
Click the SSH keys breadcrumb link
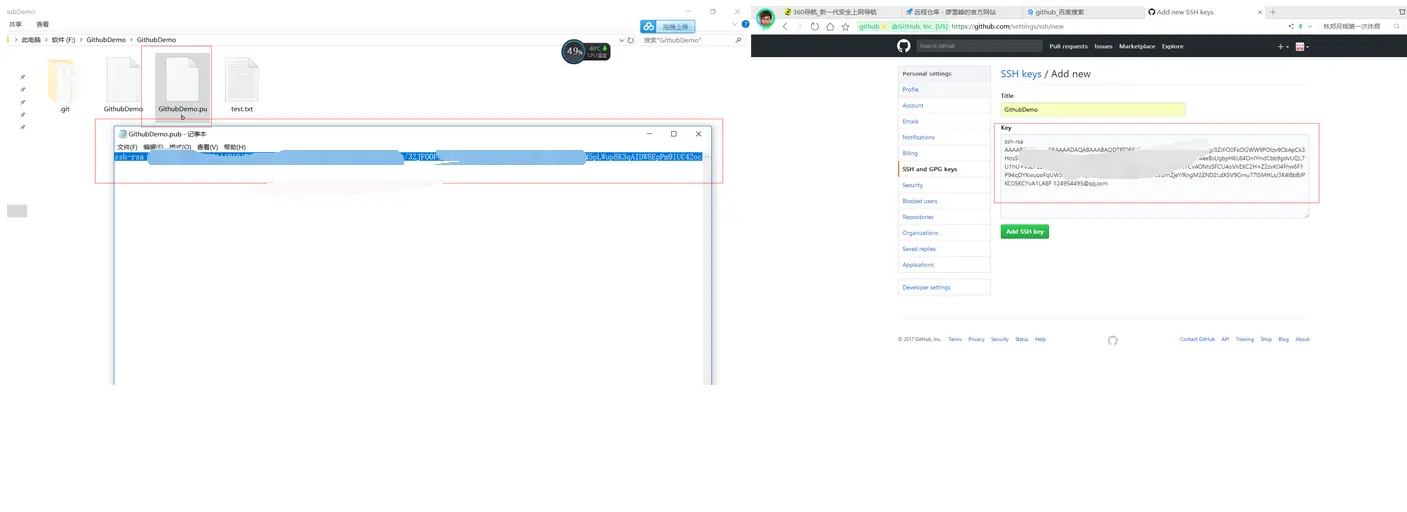pyautogui.click(x=1021, y=74)
